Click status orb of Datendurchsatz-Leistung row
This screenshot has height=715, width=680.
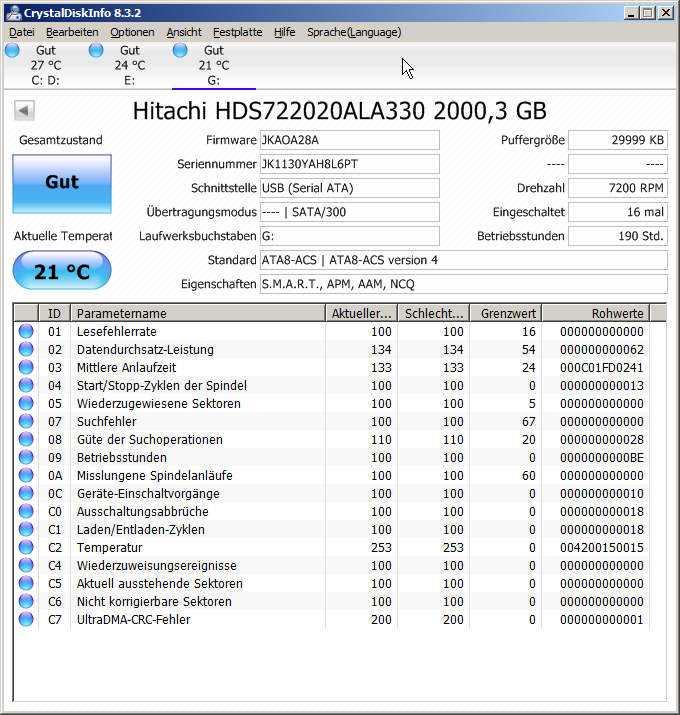(x=26, y=349)
